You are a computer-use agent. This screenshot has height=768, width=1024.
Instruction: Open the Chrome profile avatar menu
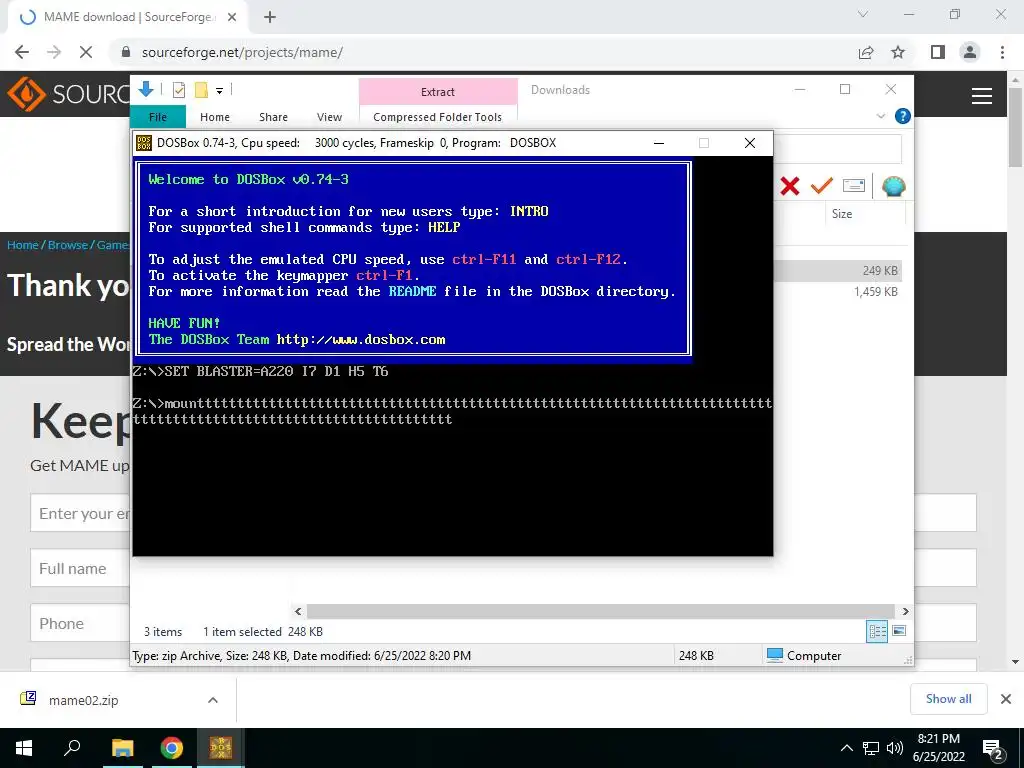click(970, 52)
